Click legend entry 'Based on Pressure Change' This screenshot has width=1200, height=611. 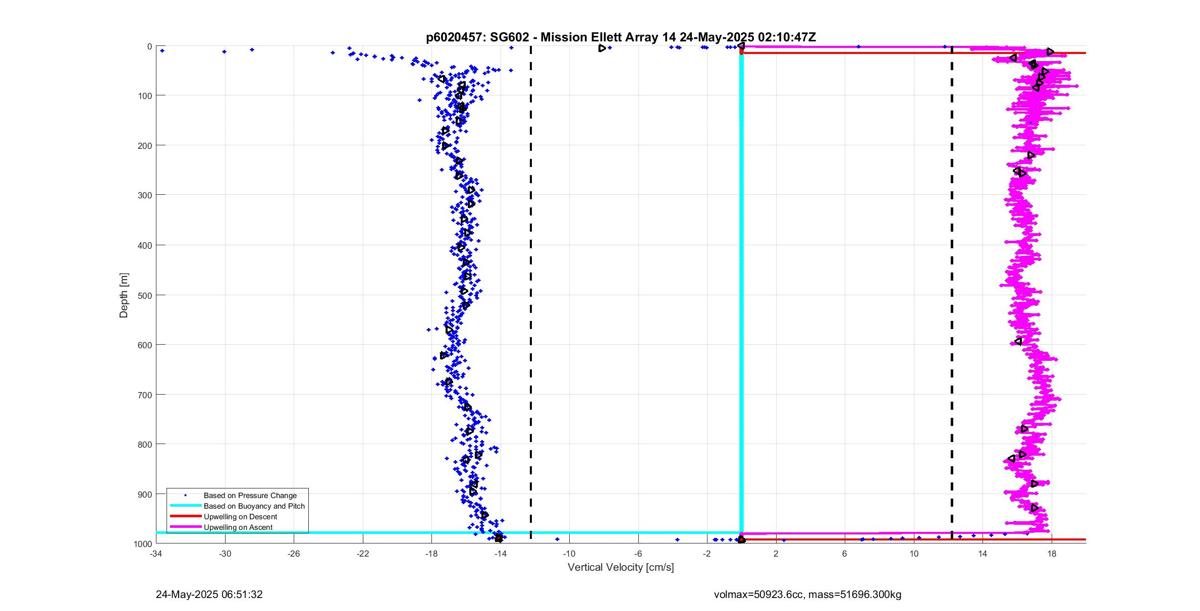250,495
